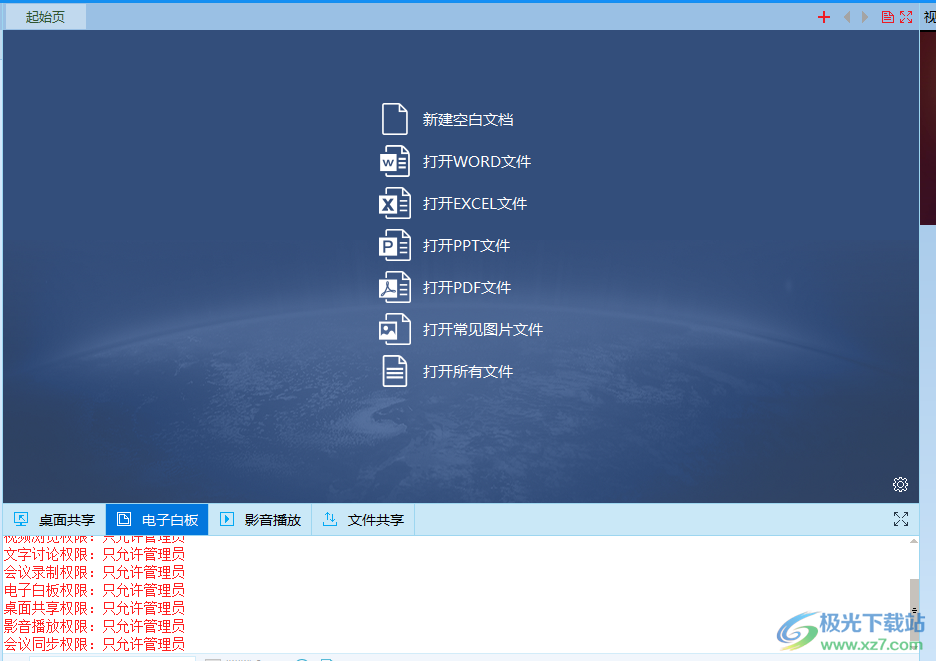Click the red plus to add whiteboard page

tap(823, 16)
